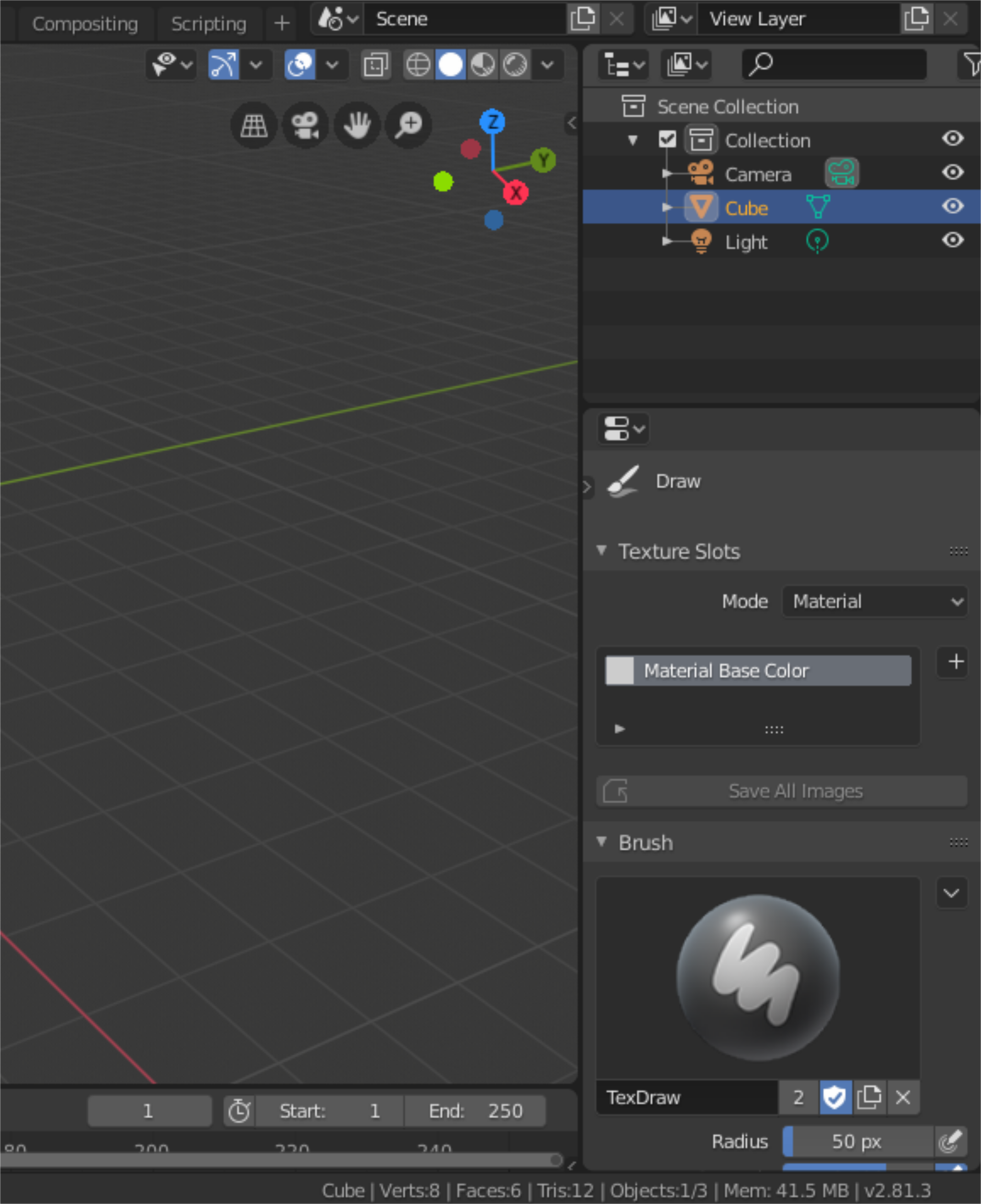Click the outliner search field
The image size is (981, 1204).
coord(834,64)
